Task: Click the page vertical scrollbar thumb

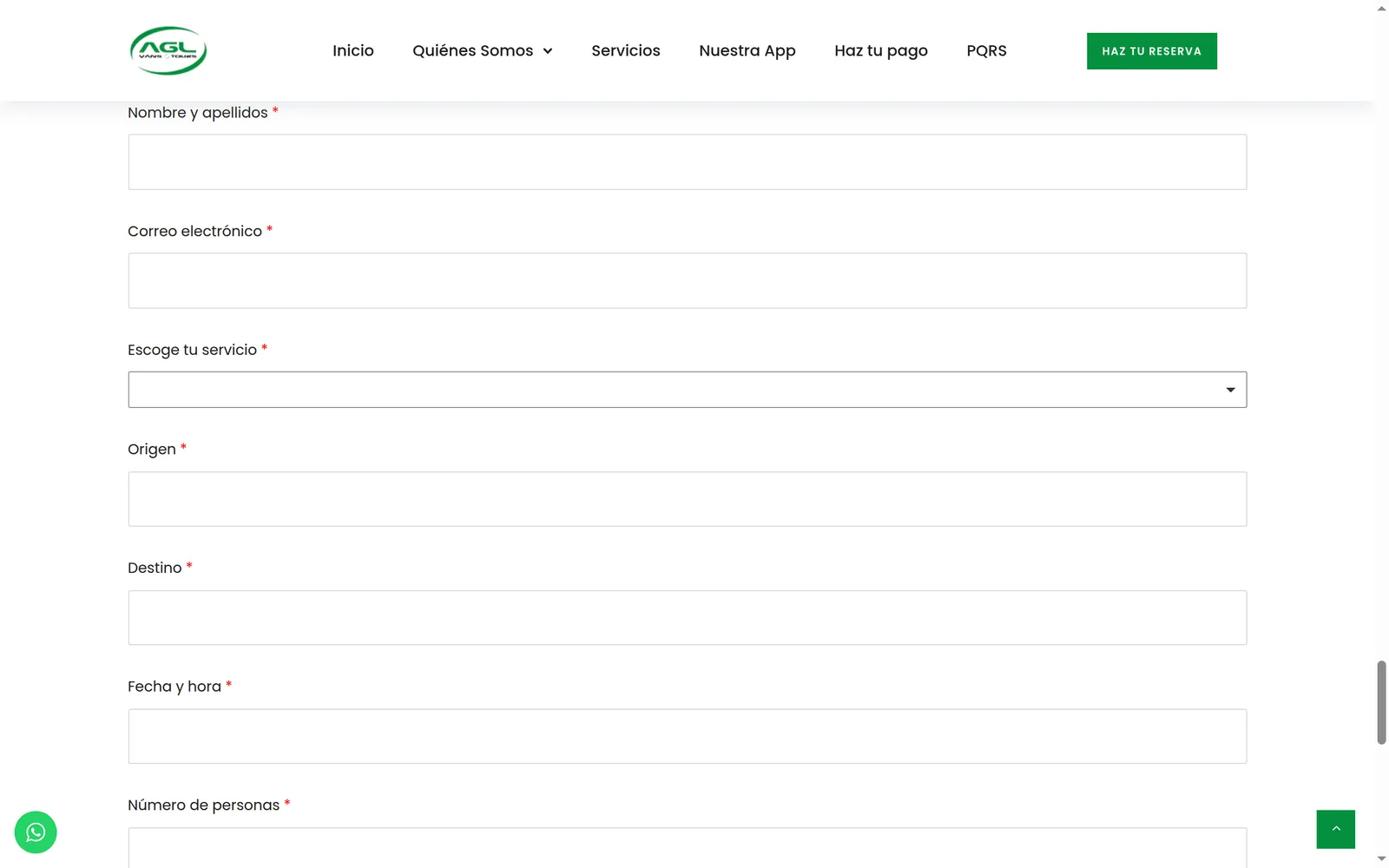Action: pos(1381,702)
